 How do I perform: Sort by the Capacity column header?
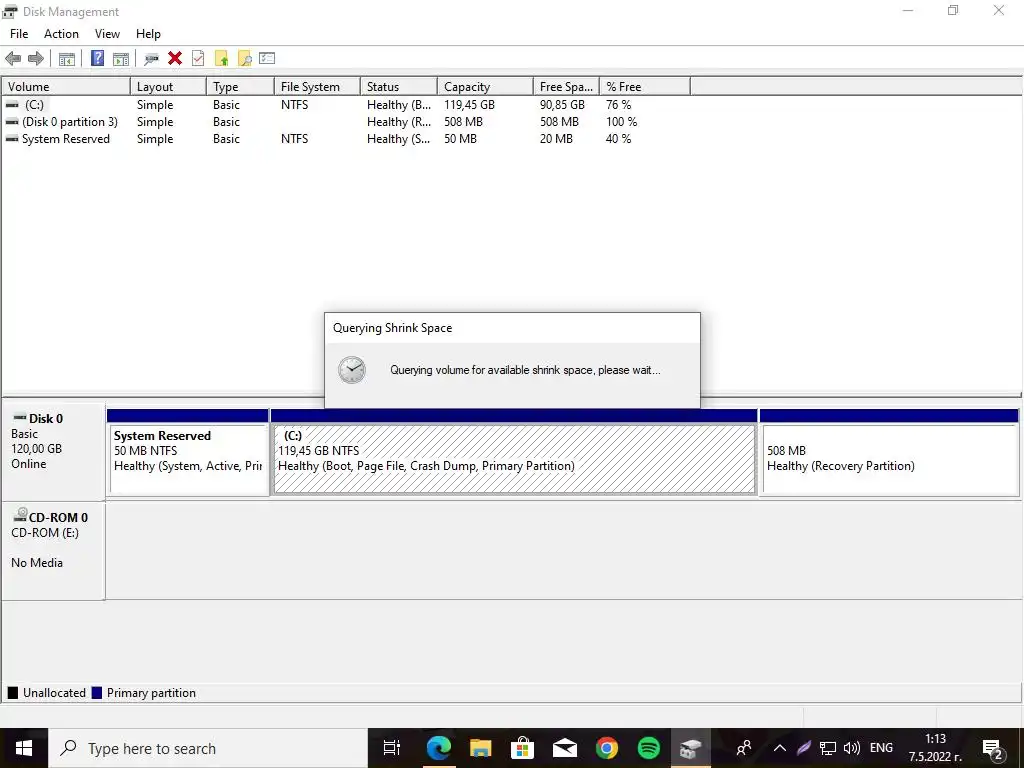click(485, 86)
